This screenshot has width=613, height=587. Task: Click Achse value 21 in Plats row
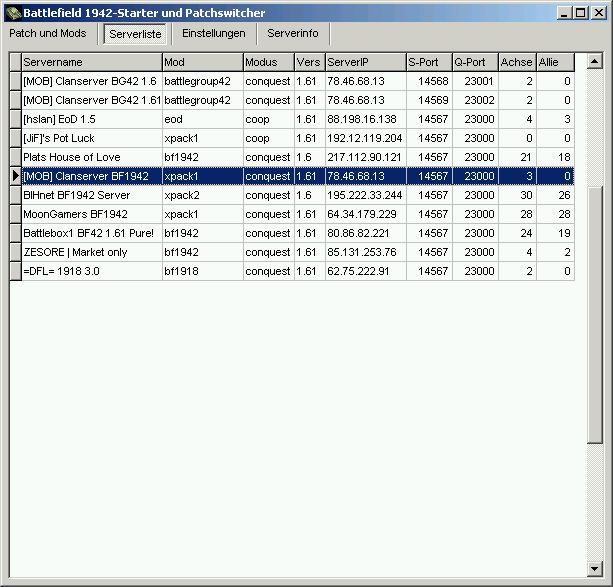(x=517, y=157)
